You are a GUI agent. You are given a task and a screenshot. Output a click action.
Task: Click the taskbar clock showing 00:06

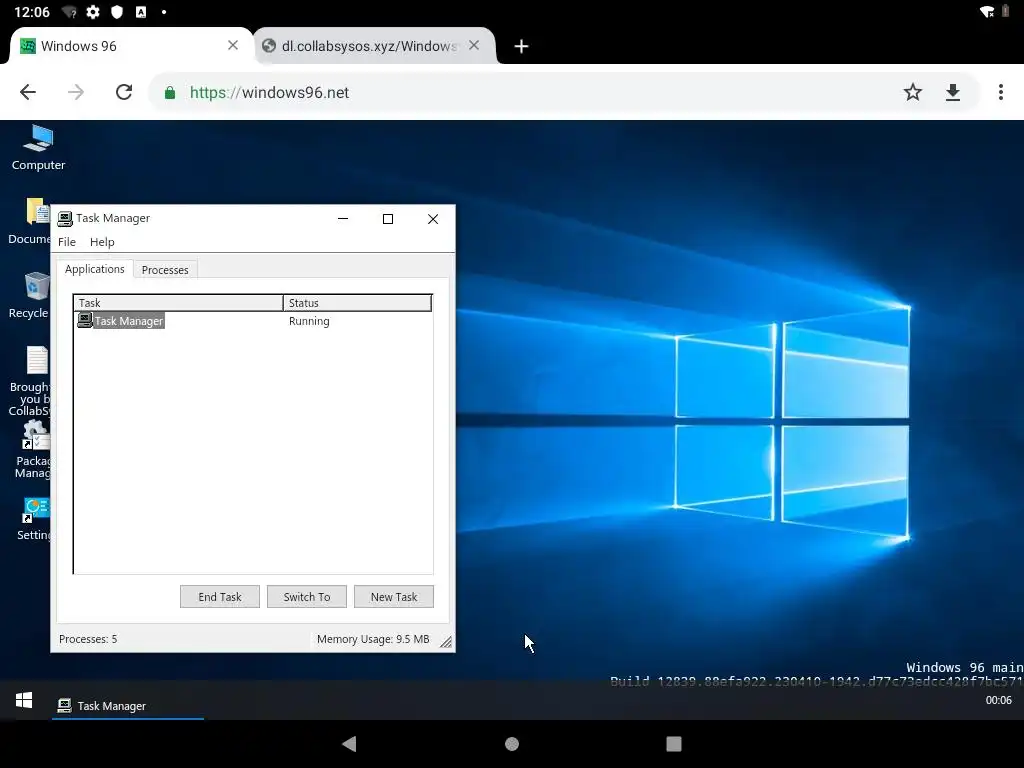pos(999,700)
